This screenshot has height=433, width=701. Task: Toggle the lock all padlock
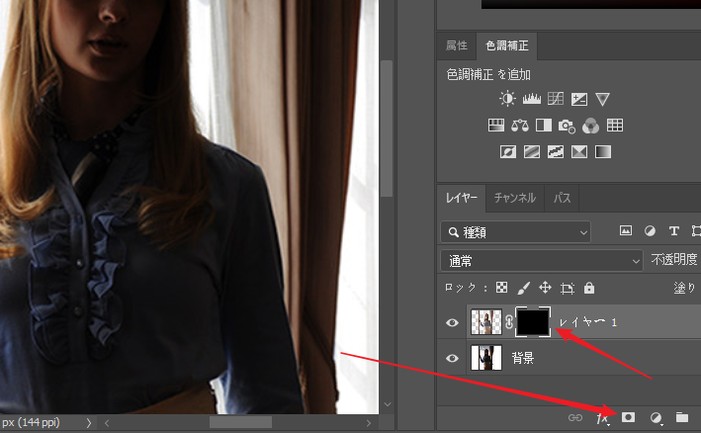[589, 288]
